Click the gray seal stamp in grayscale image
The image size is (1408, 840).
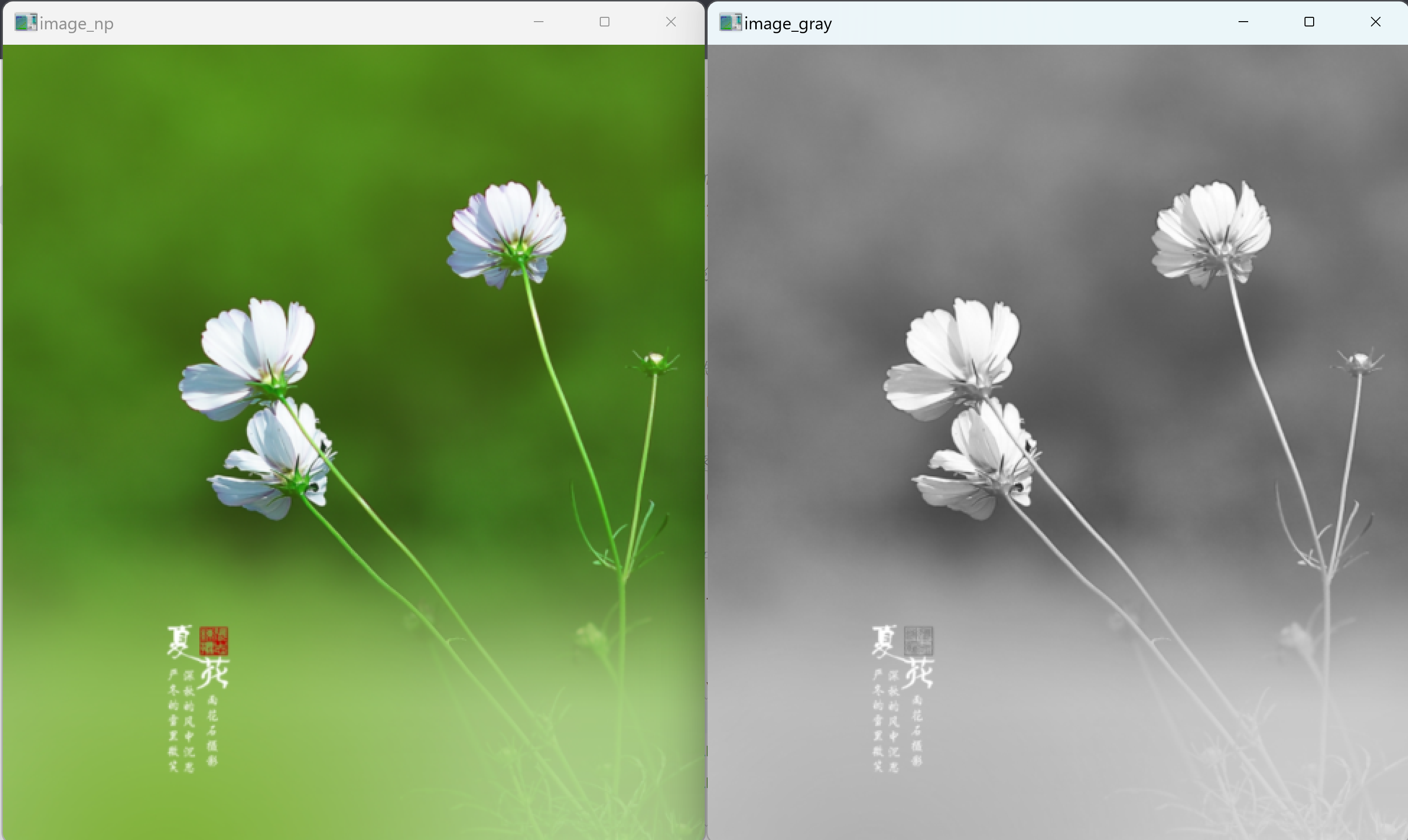click(x=918, y=640)
